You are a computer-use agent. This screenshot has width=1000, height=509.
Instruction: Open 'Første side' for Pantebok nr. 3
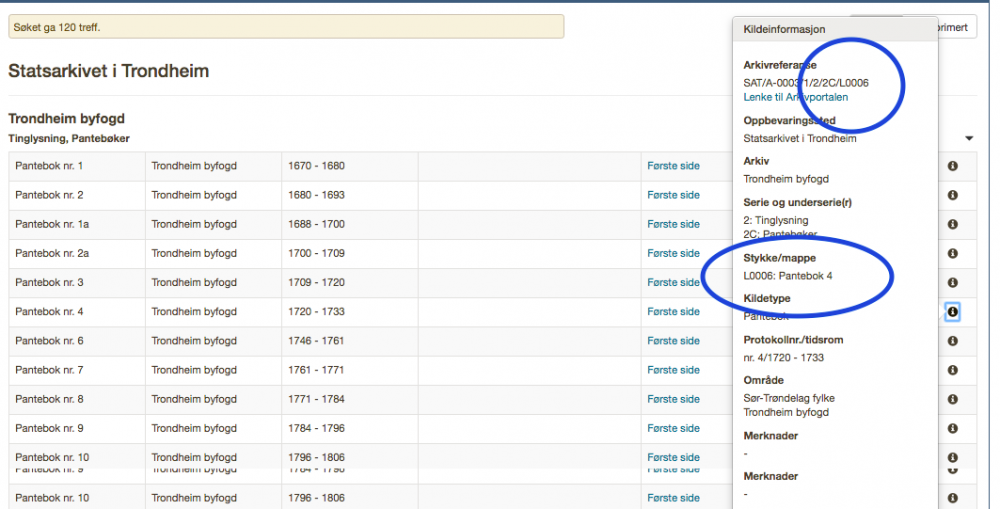[x=673, y=283]
